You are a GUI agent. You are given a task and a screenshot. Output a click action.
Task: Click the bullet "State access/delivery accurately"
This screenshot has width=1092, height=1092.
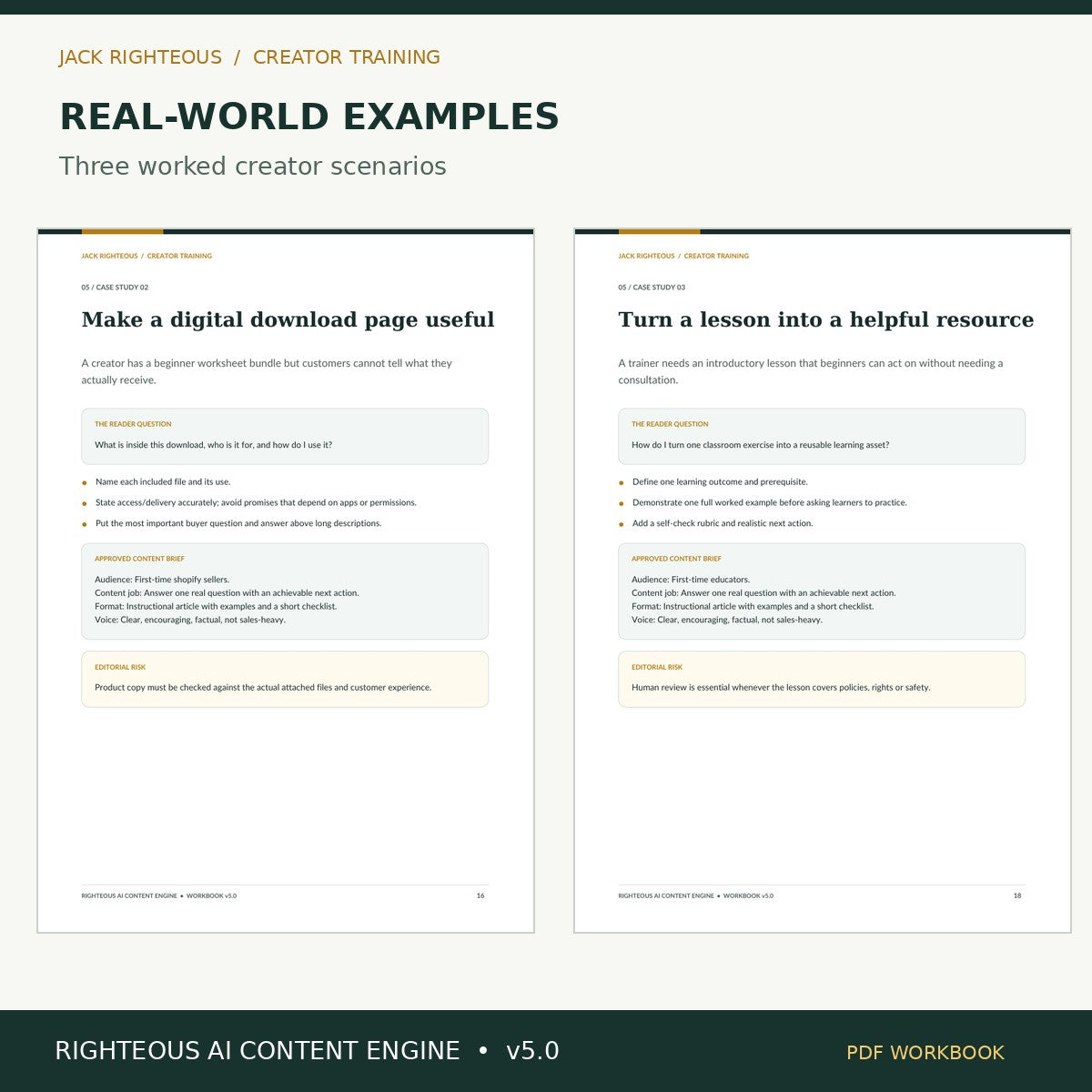(x=256, y=502)
